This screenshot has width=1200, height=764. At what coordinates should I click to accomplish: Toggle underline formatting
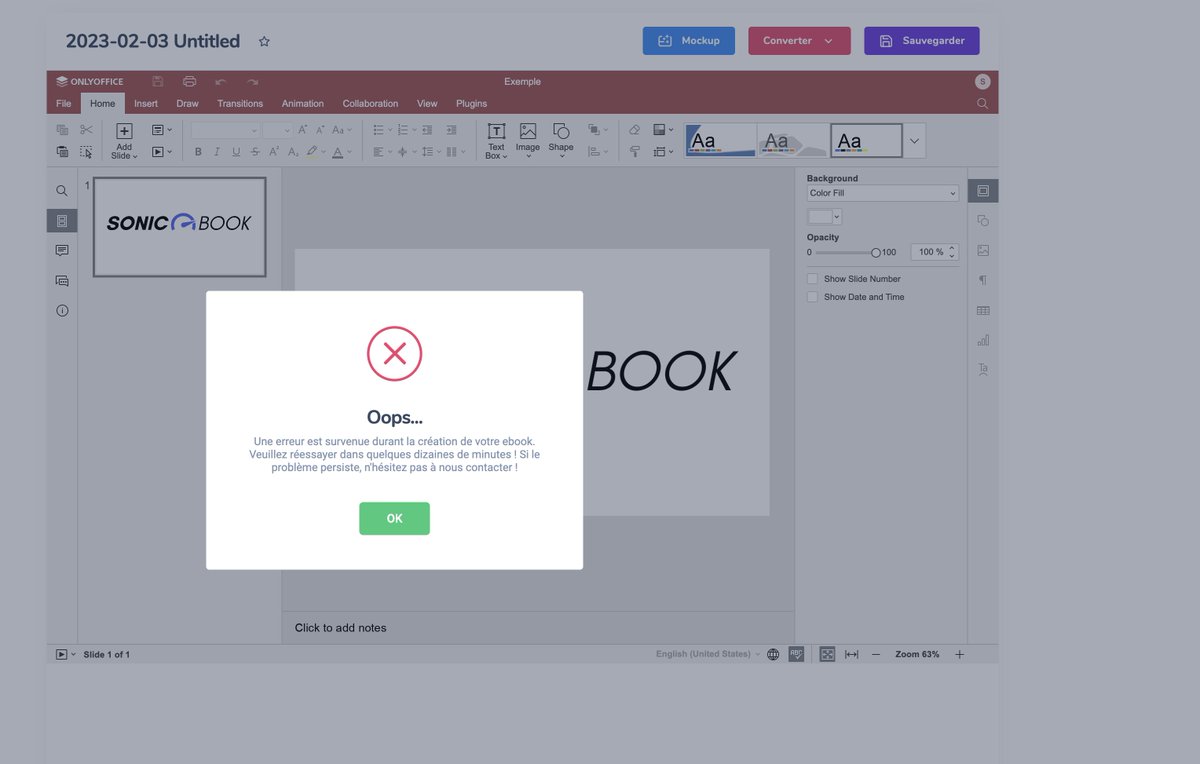click(236, 152)
